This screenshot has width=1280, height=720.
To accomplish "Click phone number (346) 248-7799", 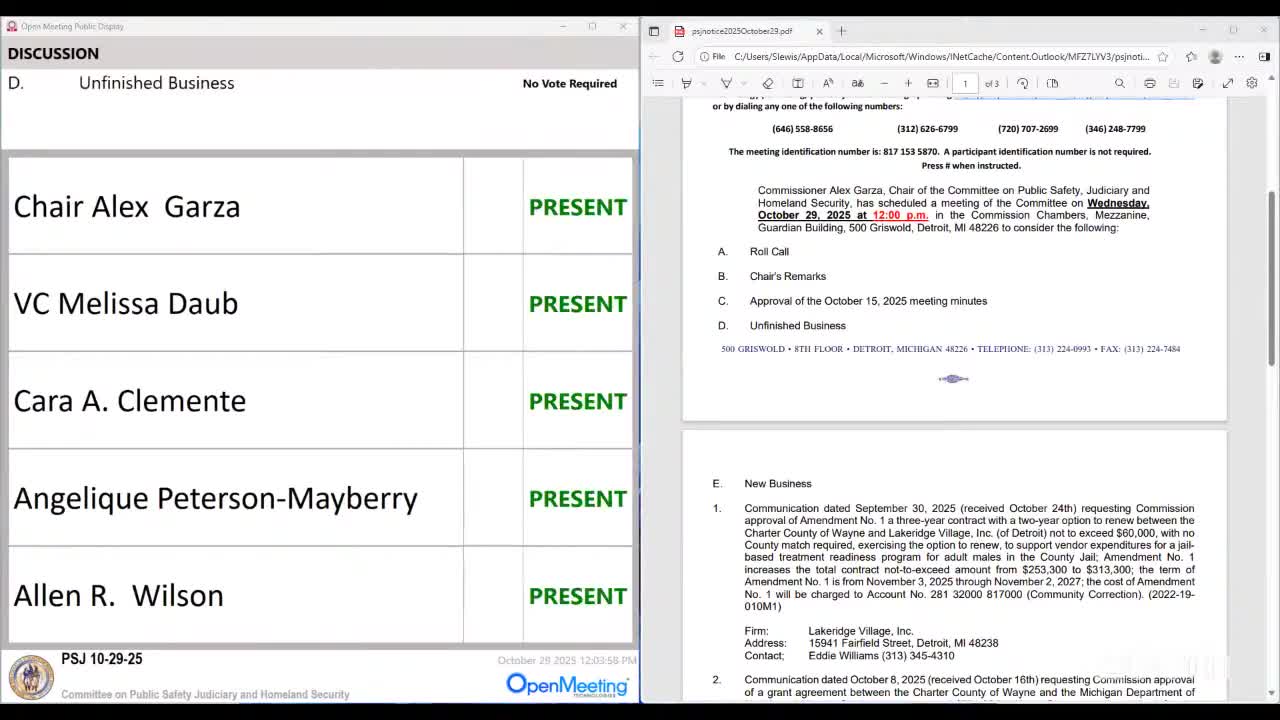I will click(1115, 129).
